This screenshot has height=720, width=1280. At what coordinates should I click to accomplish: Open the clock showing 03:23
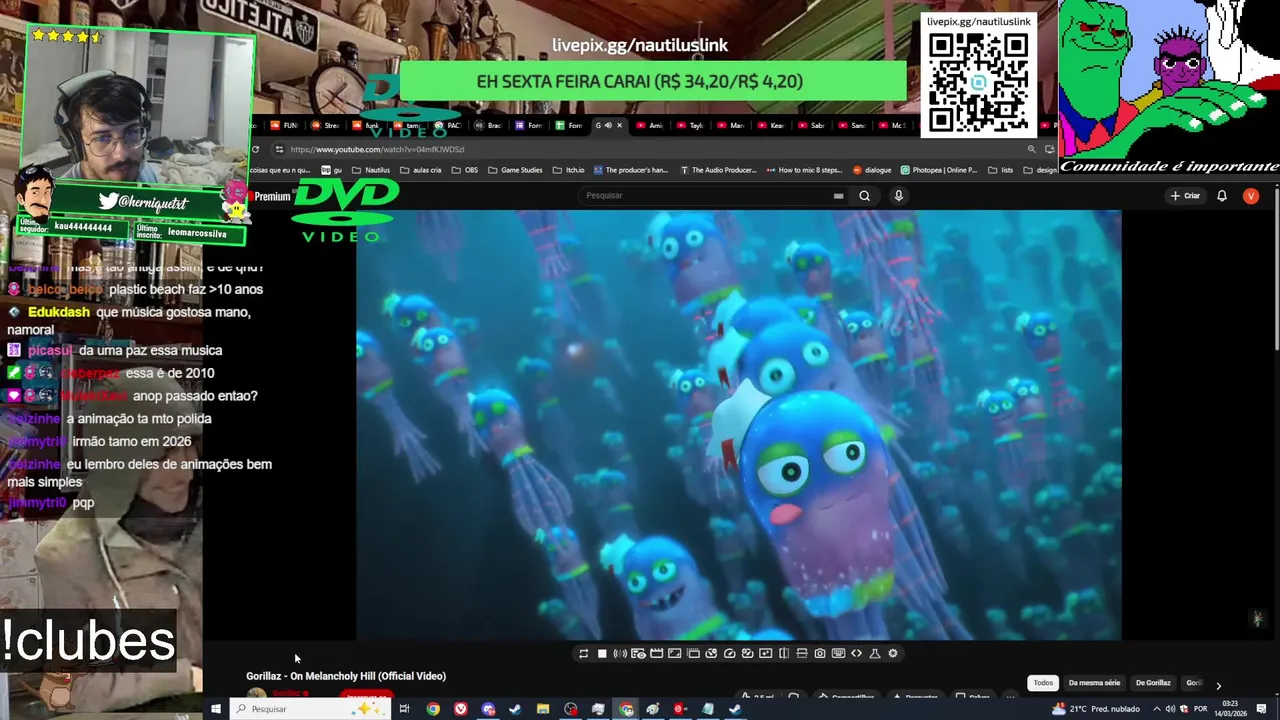[x=1230, y=709]
